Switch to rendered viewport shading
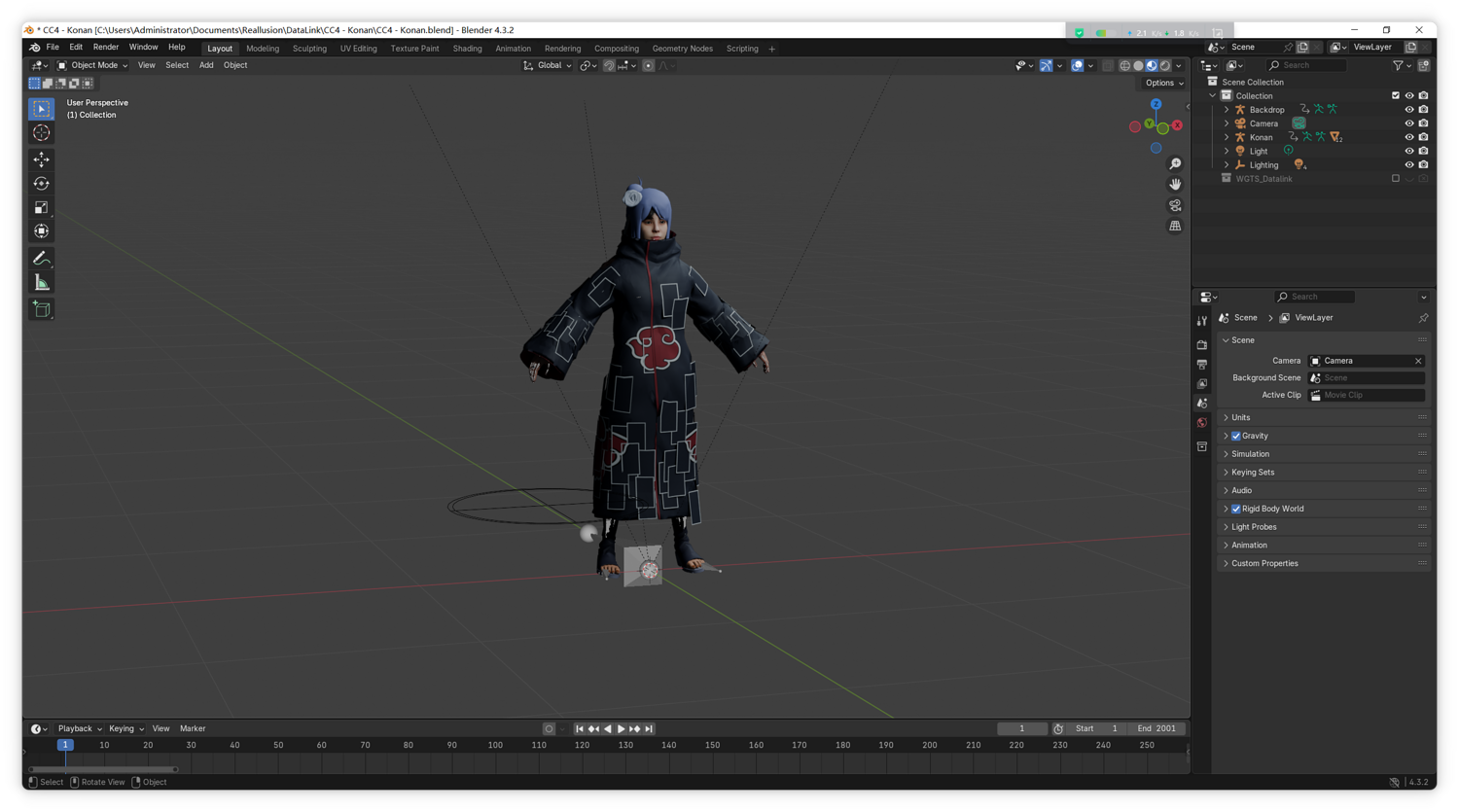Viewport: 1459px width, 812px height. coord(1165,66)
